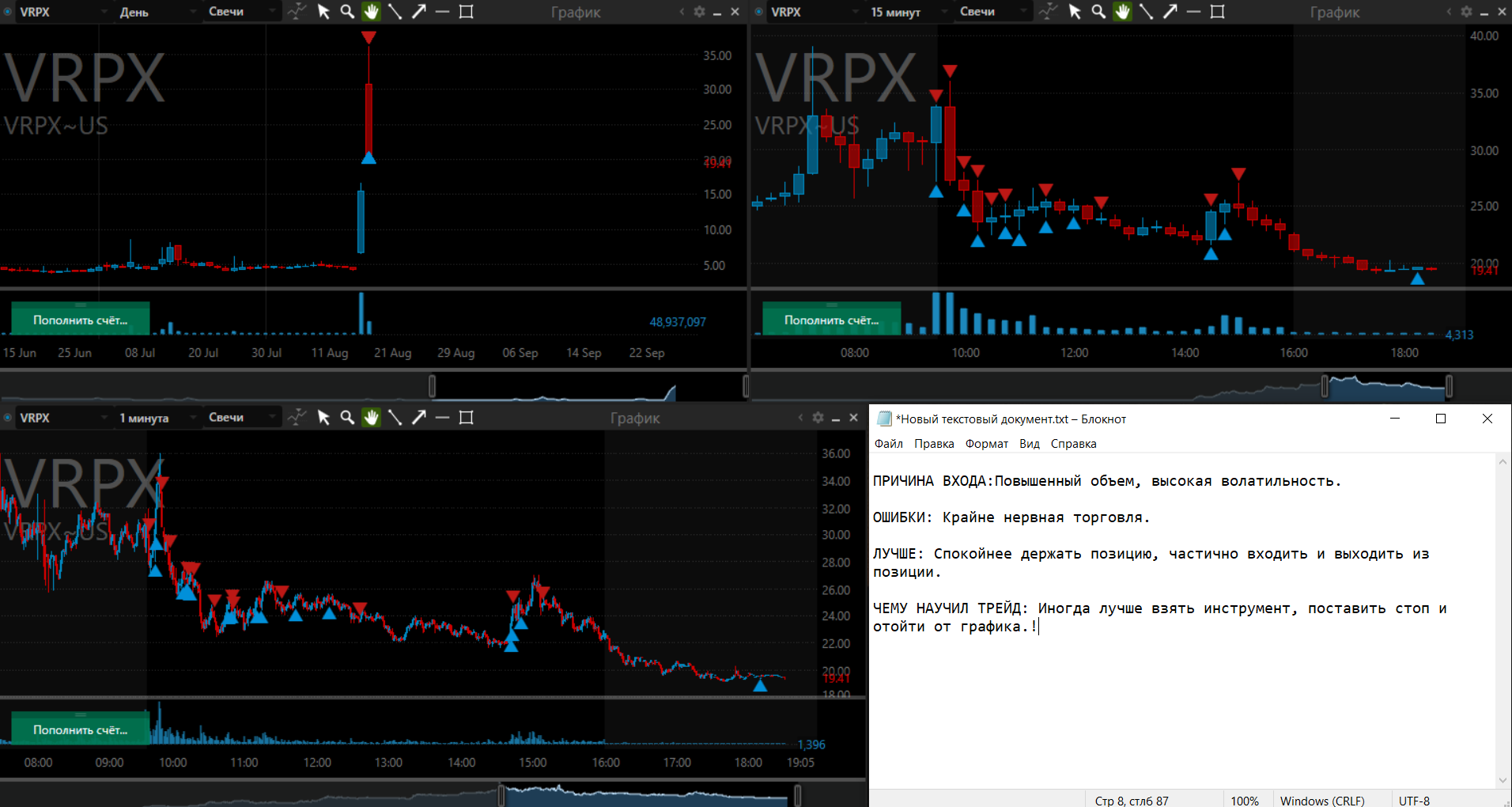Open the Файл menu in Notepad
Viewport: 1512px width, 807px height.
(888, 444)
